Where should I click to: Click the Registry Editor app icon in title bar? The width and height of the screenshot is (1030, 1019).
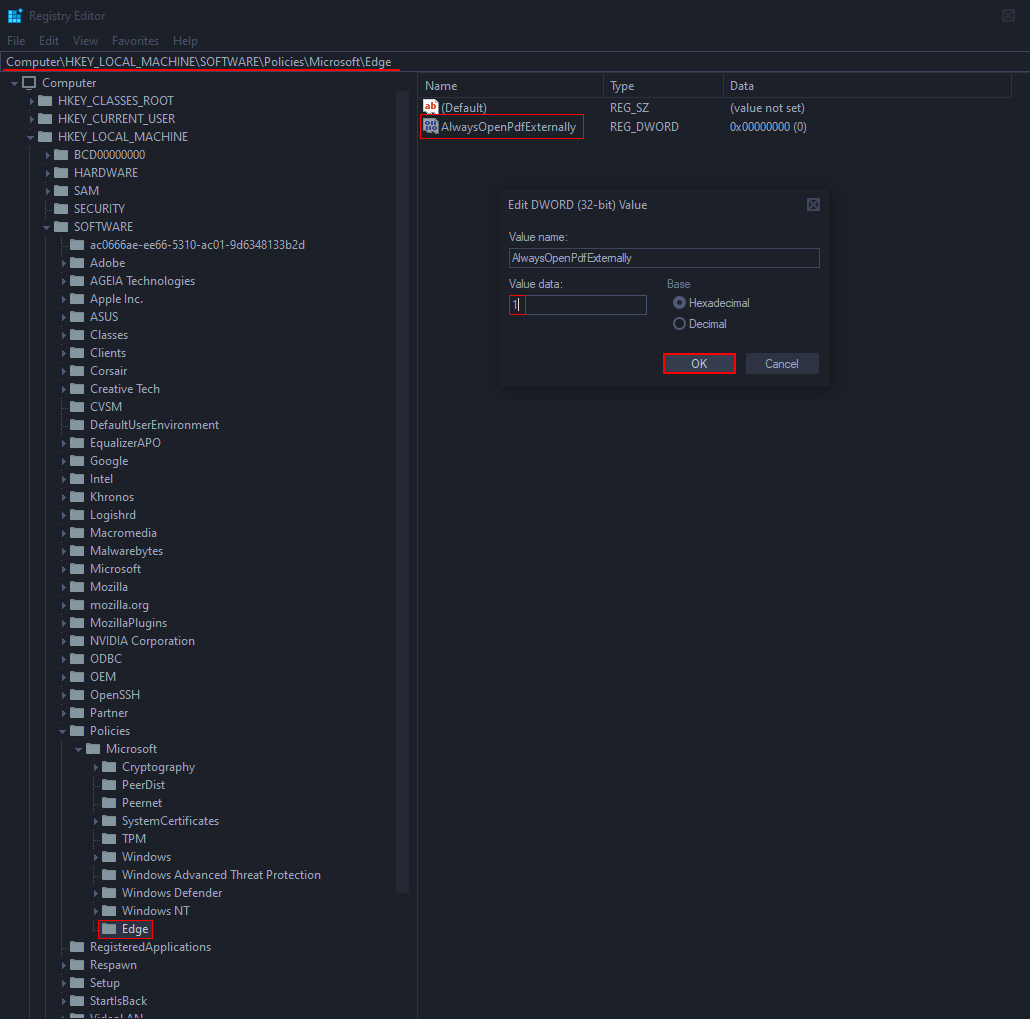click(x=14, y=15)
